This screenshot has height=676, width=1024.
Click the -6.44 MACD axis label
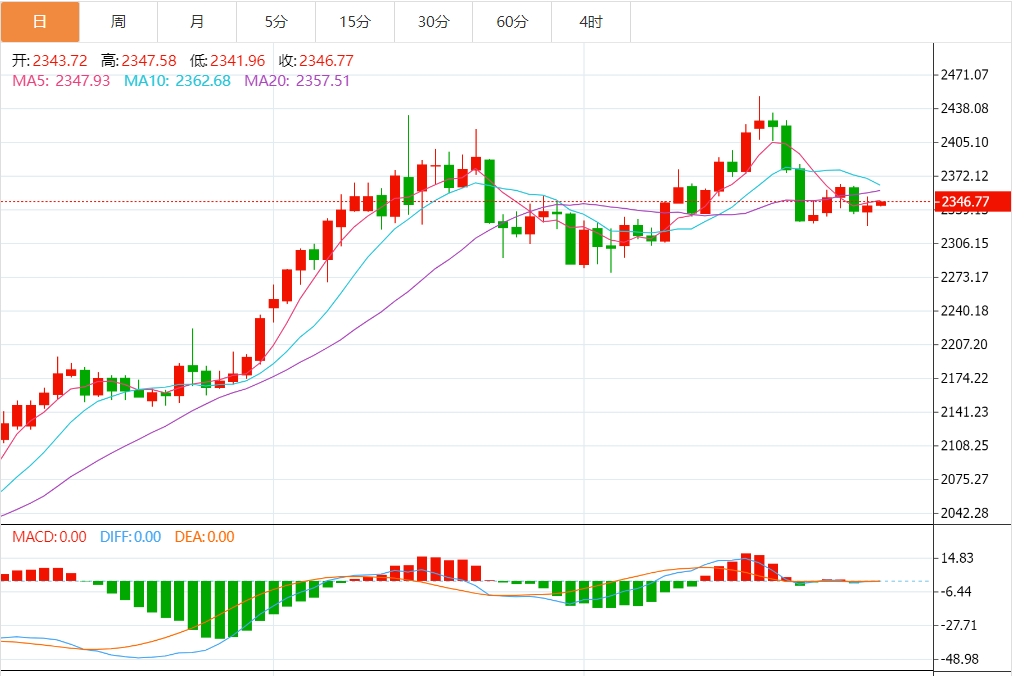[956, 592]
